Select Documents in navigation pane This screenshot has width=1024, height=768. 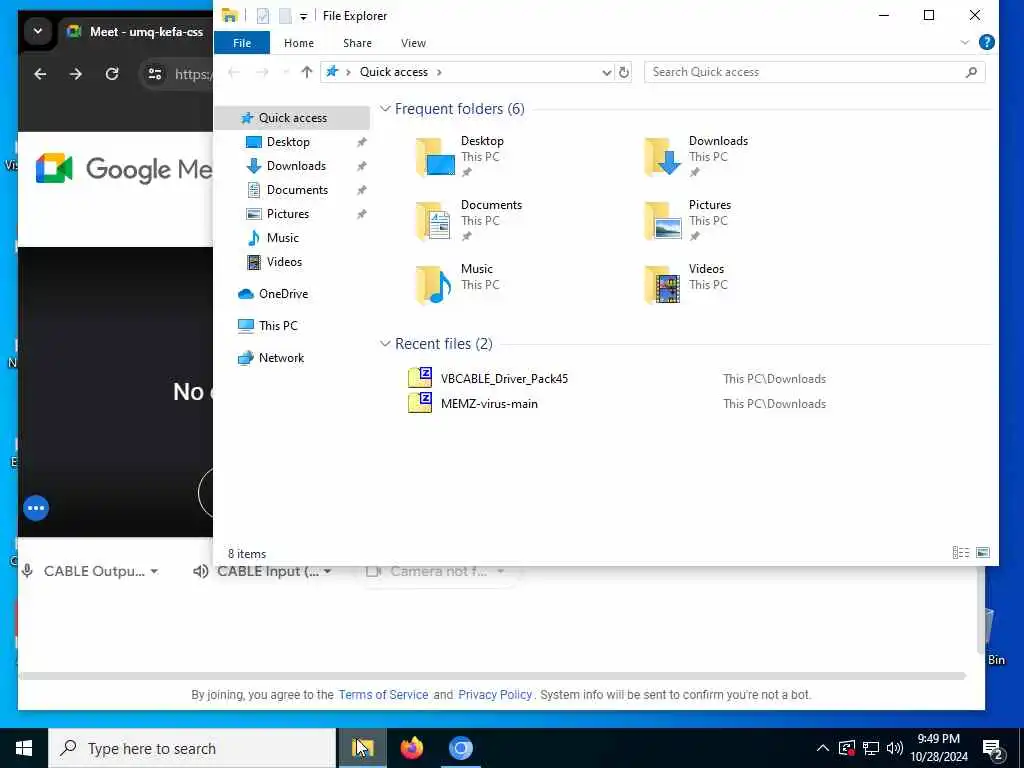click(297, 190)
